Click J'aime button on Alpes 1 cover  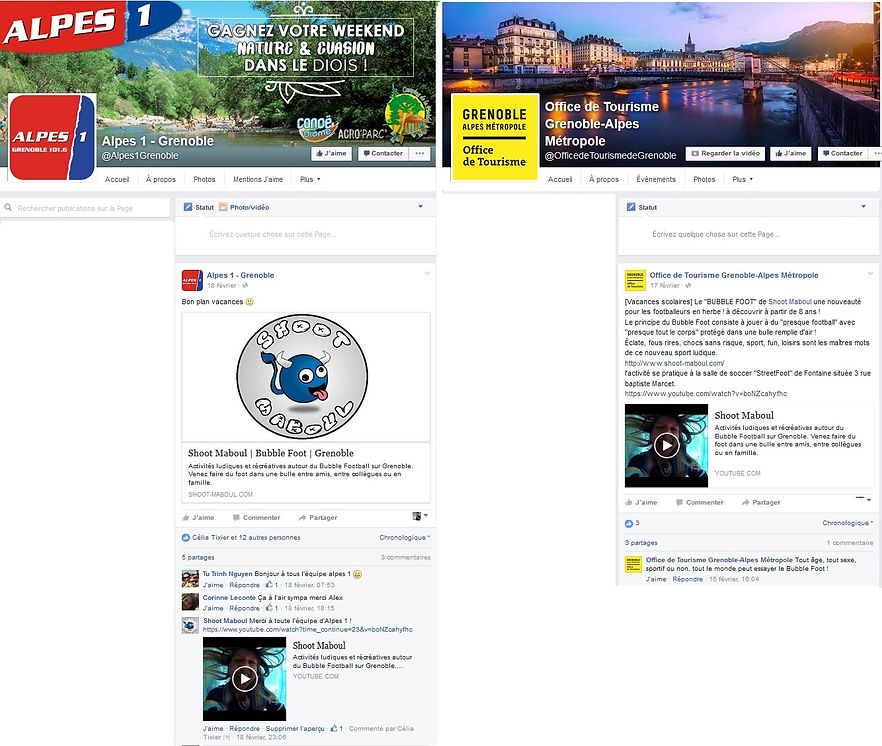[331, 154]
